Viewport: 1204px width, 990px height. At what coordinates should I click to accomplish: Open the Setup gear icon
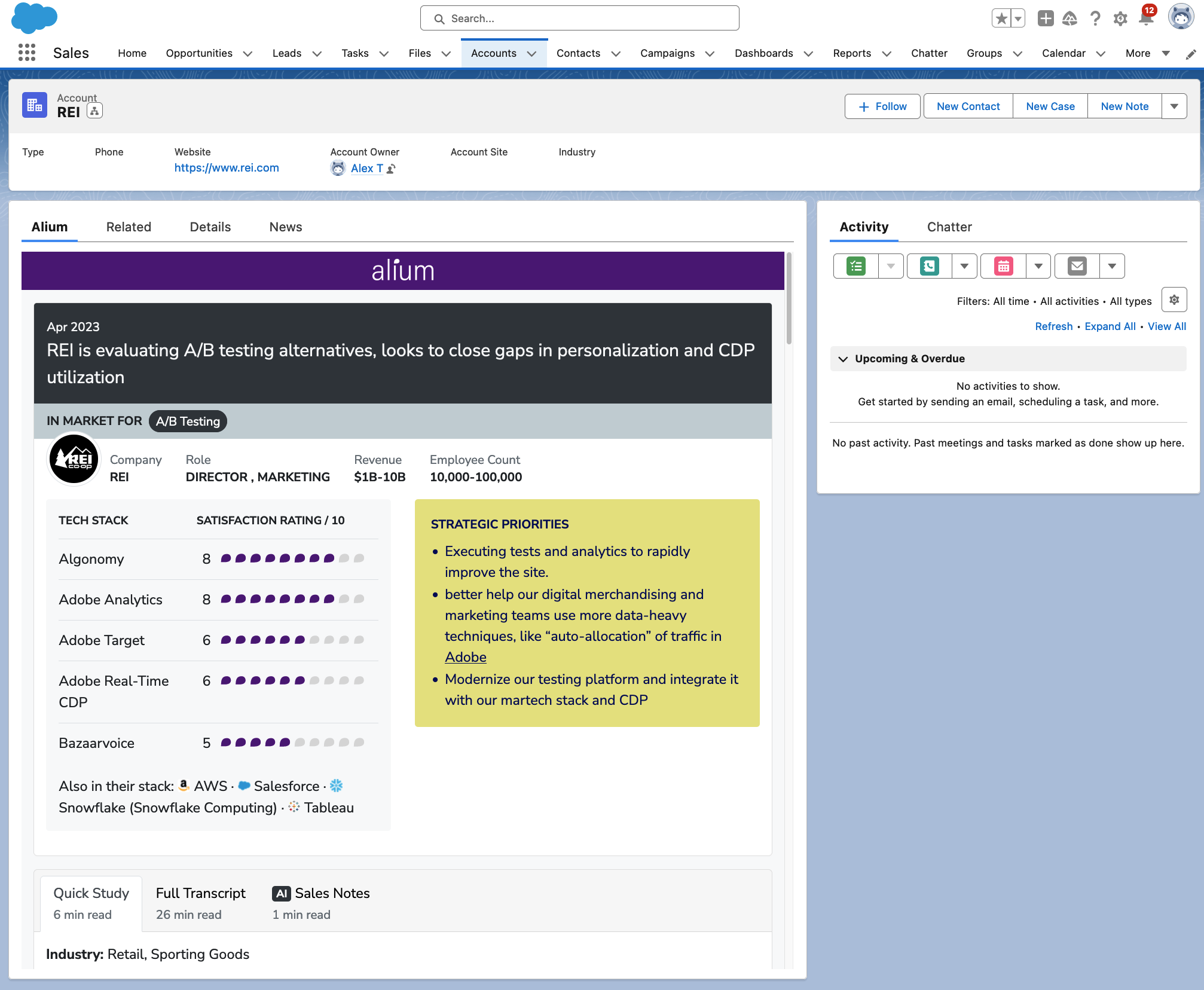click(x=1120, y=19)
